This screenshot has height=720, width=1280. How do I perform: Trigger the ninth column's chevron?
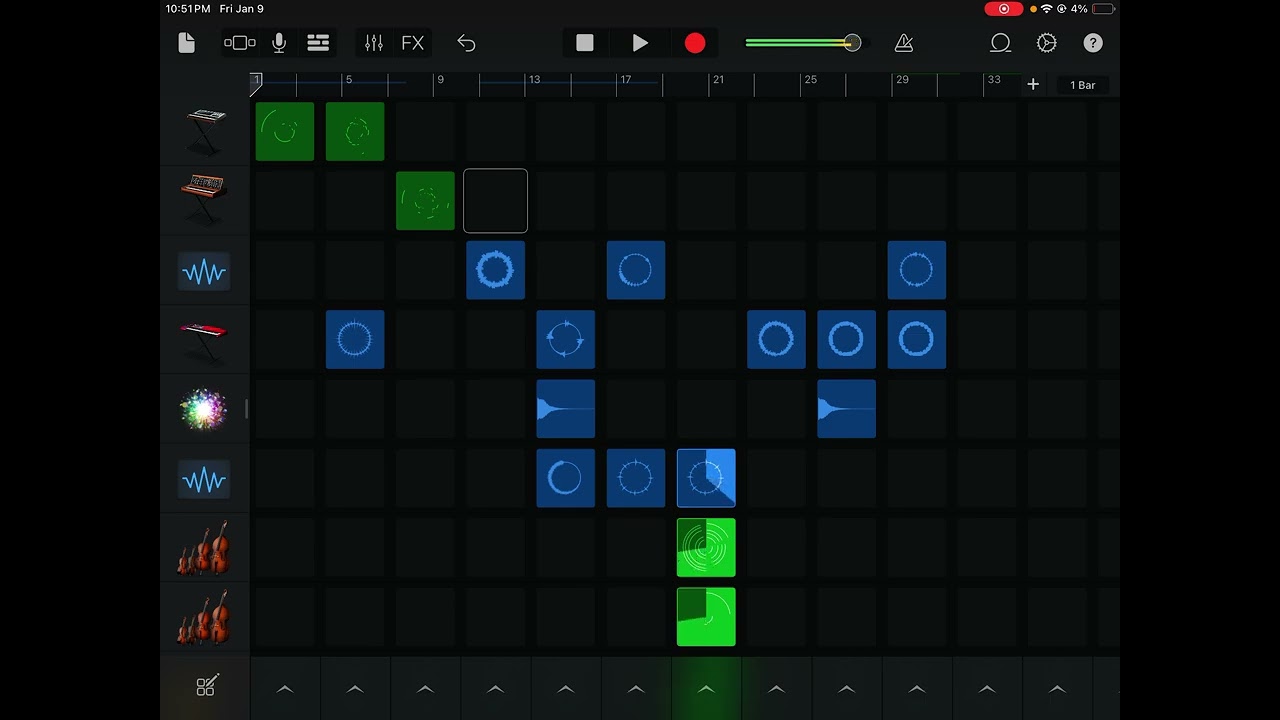(846, 689)
